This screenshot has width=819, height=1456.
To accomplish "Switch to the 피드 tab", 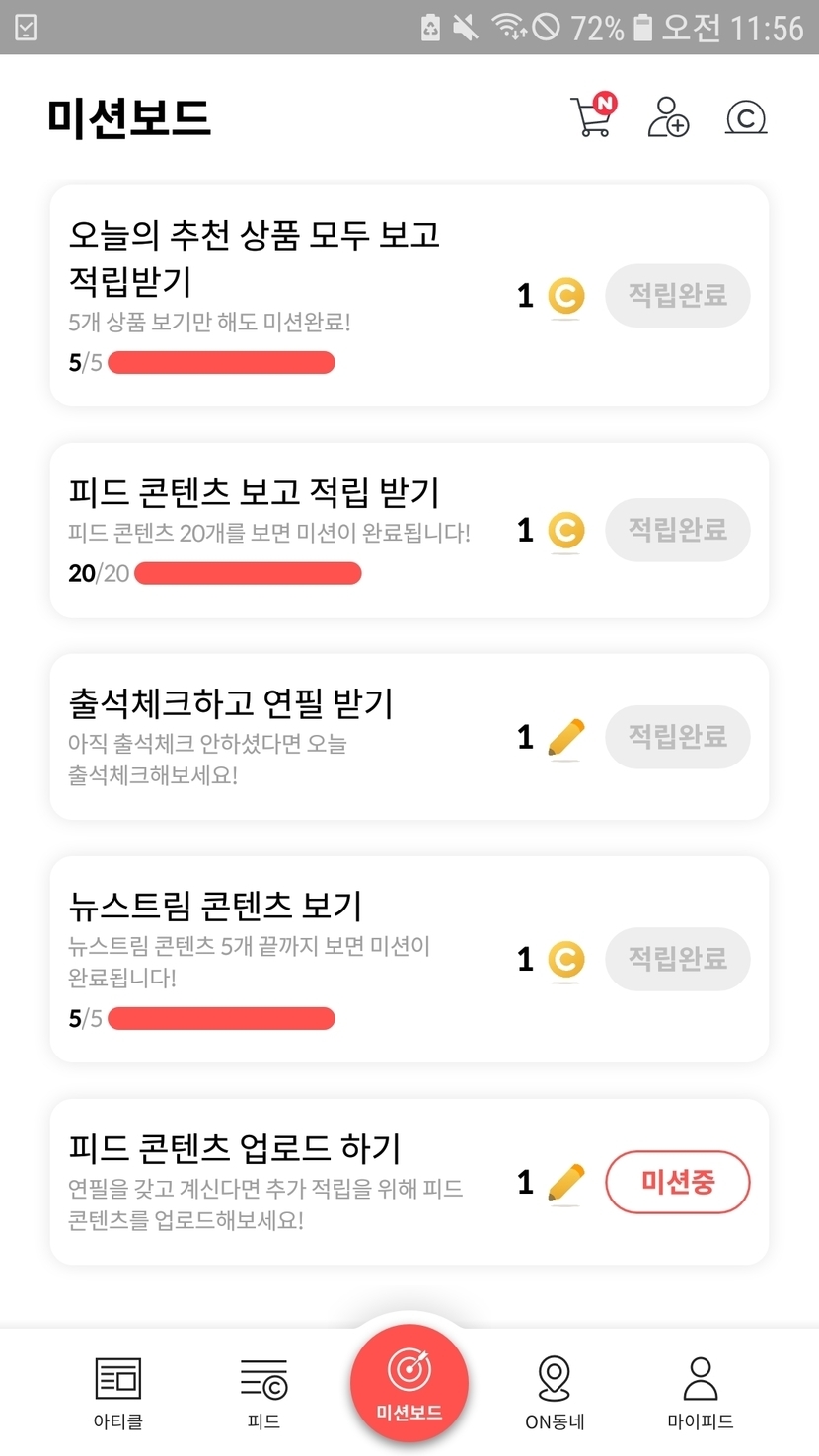I will click(x=263, y=1392).
